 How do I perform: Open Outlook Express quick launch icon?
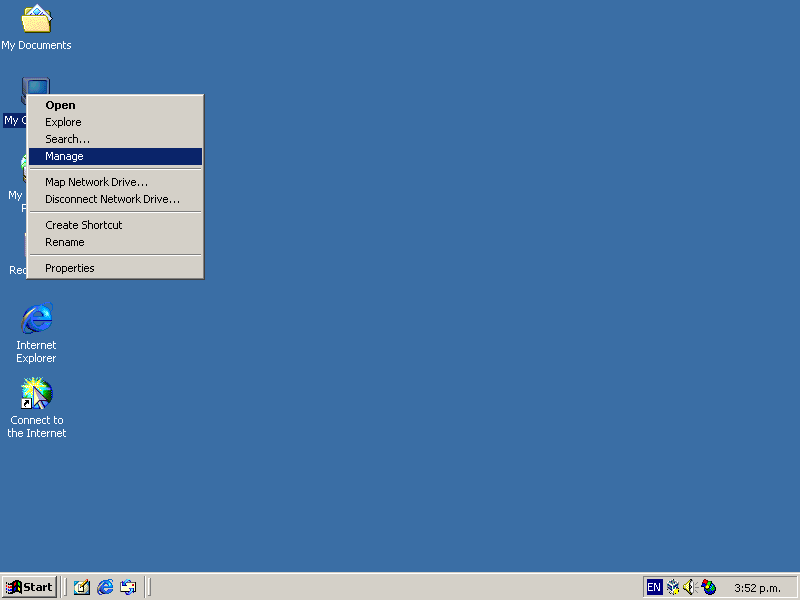click(x=128, y=587)
